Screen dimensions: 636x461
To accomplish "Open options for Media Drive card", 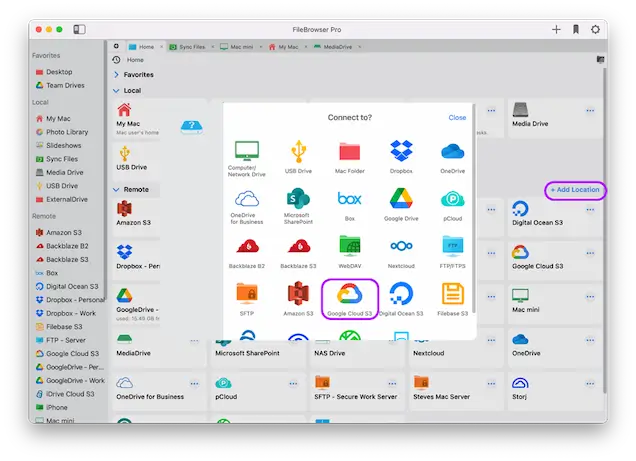I will click(x=590, y=110).
